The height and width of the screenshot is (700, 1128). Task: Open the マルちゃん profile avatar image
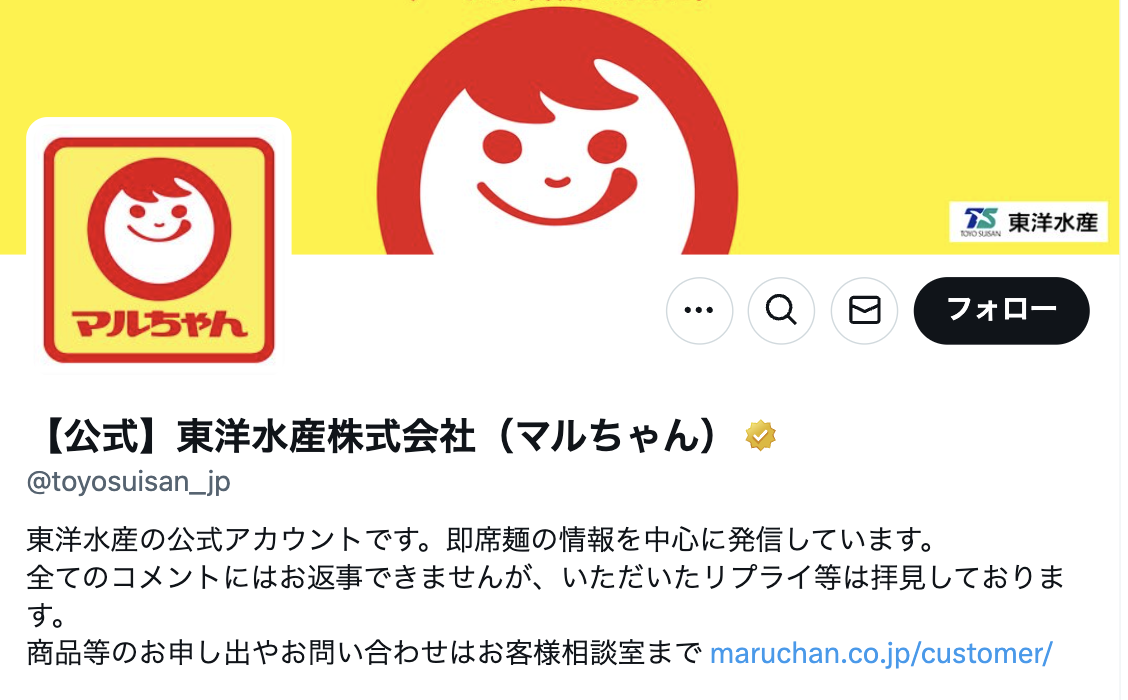159,250
